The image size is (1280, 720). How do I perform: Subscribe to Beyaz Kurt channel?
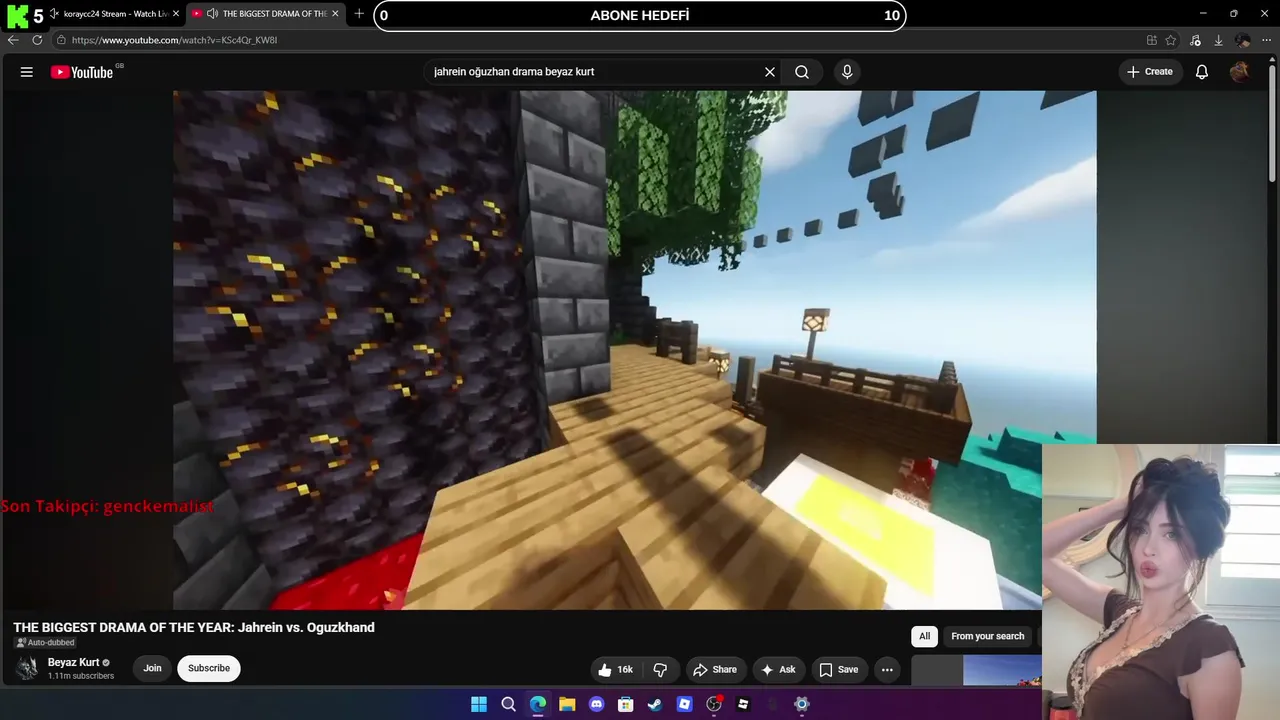pyautogui.click(x=209, y=668)
